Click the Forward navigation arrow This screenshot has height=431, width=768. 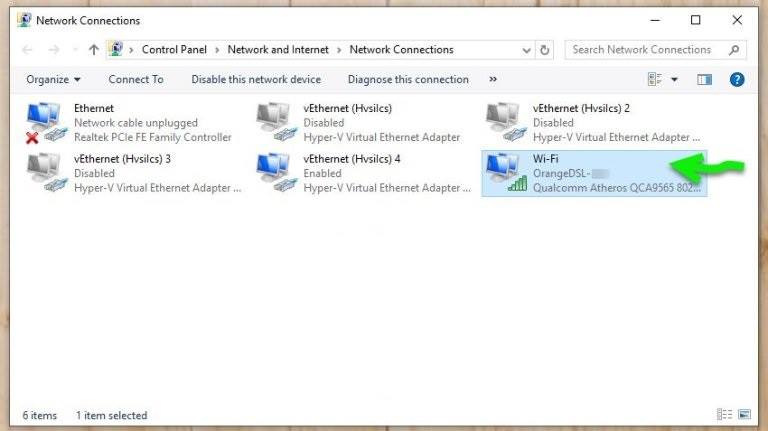pos(54,49)
